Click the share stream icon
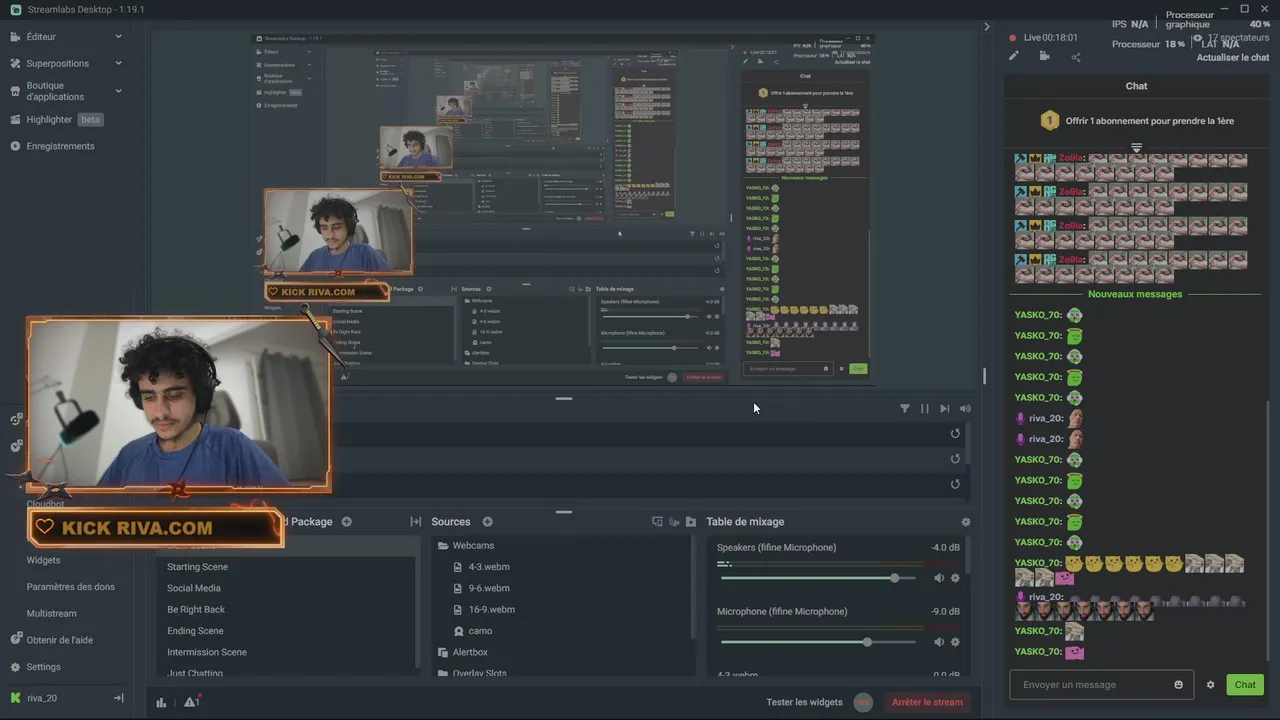Image resolution: width=1280 pixels, height=720 pixels. (1076, 56)
